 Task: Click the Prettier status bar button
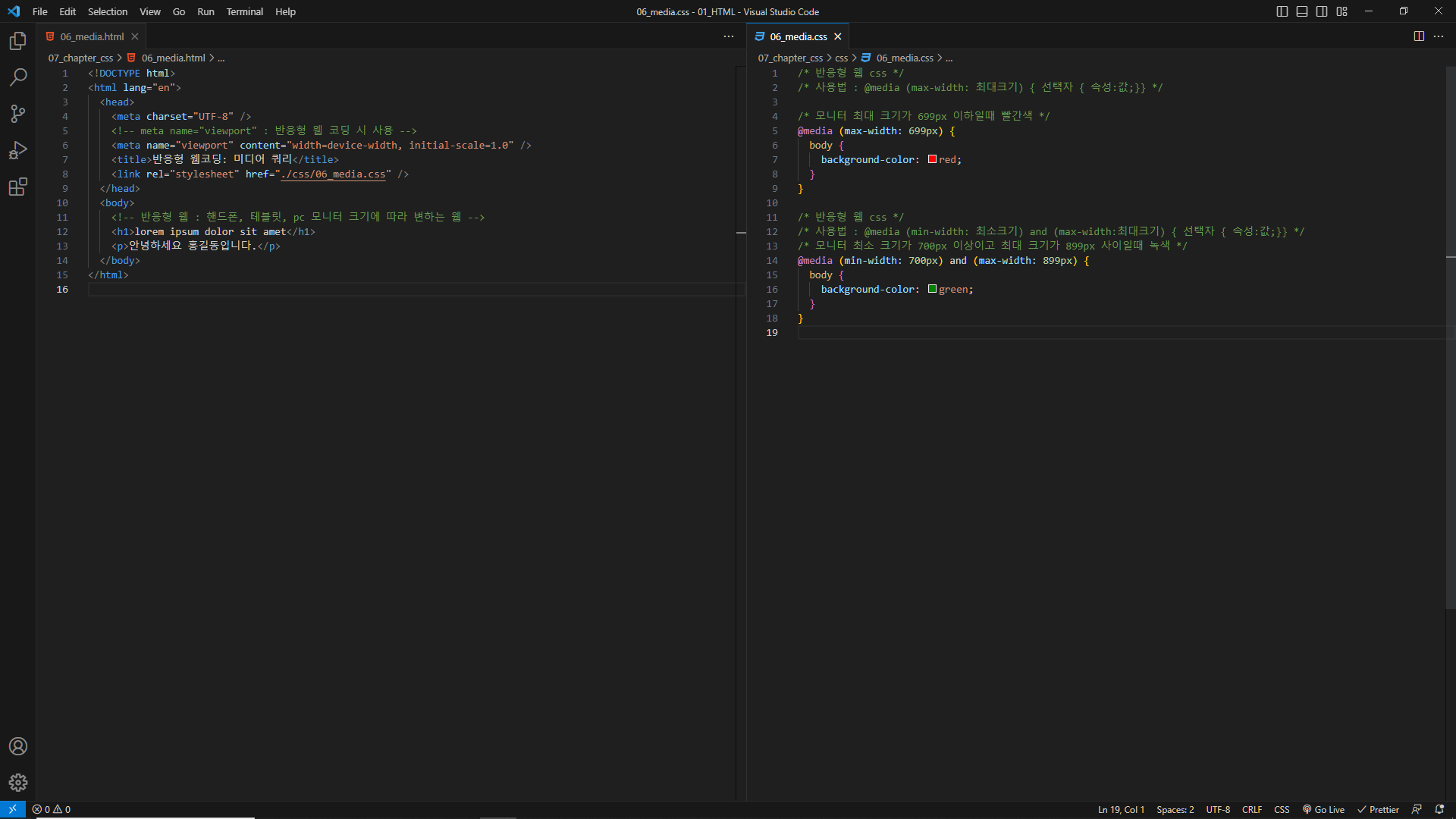[1378, 809]
